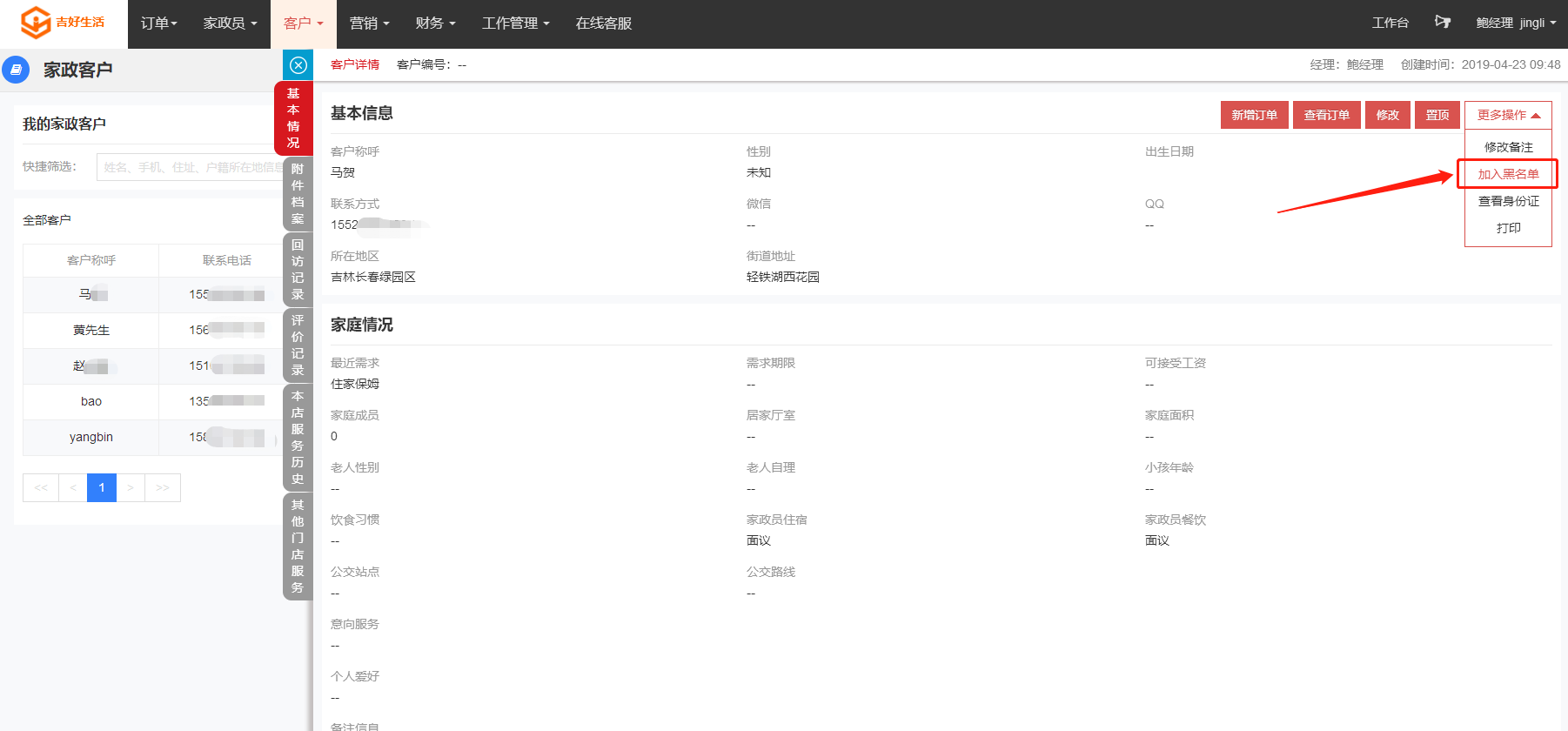Screen dimensions: 1568x731
Task: Go to 工作台
Action: point(1390,23)
